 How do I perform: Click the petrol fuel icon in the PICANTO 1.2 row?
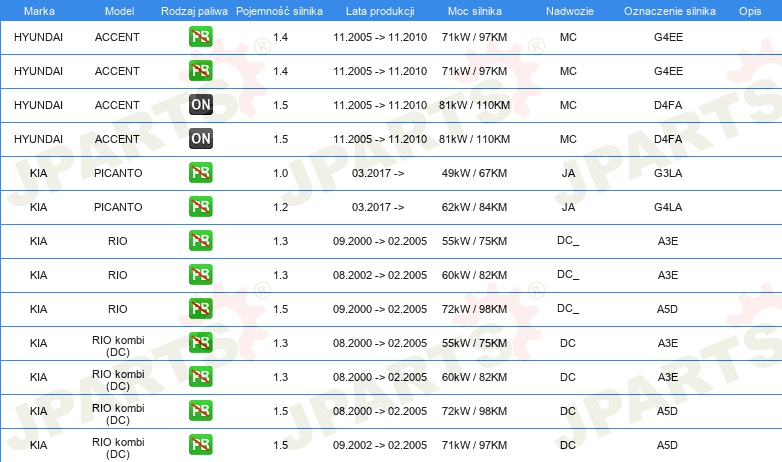200,207
